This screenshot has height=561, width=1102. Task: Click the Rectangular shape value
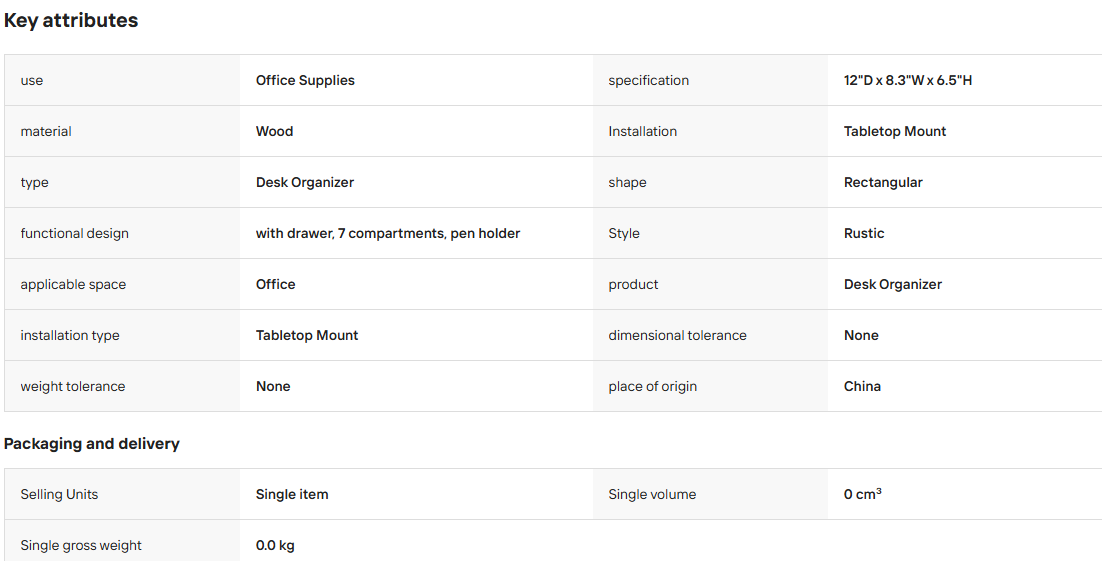pyautogui.click(x=883, y=182)
